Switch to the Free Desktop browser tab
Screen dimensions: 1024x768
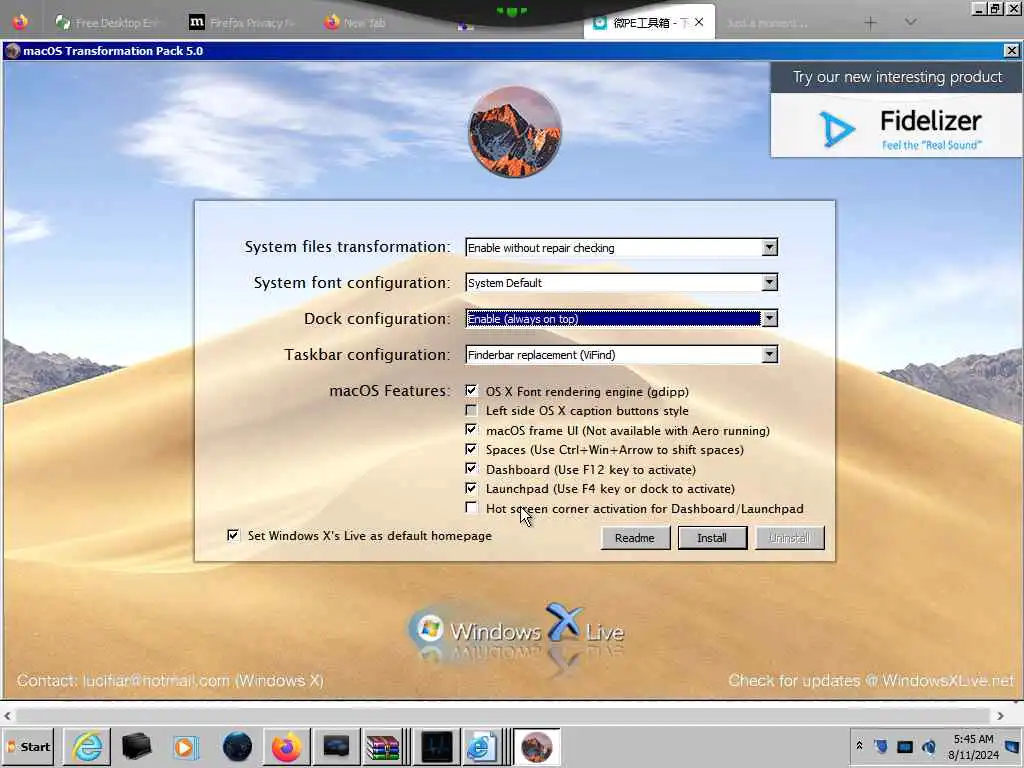click(x=106, y=23)
